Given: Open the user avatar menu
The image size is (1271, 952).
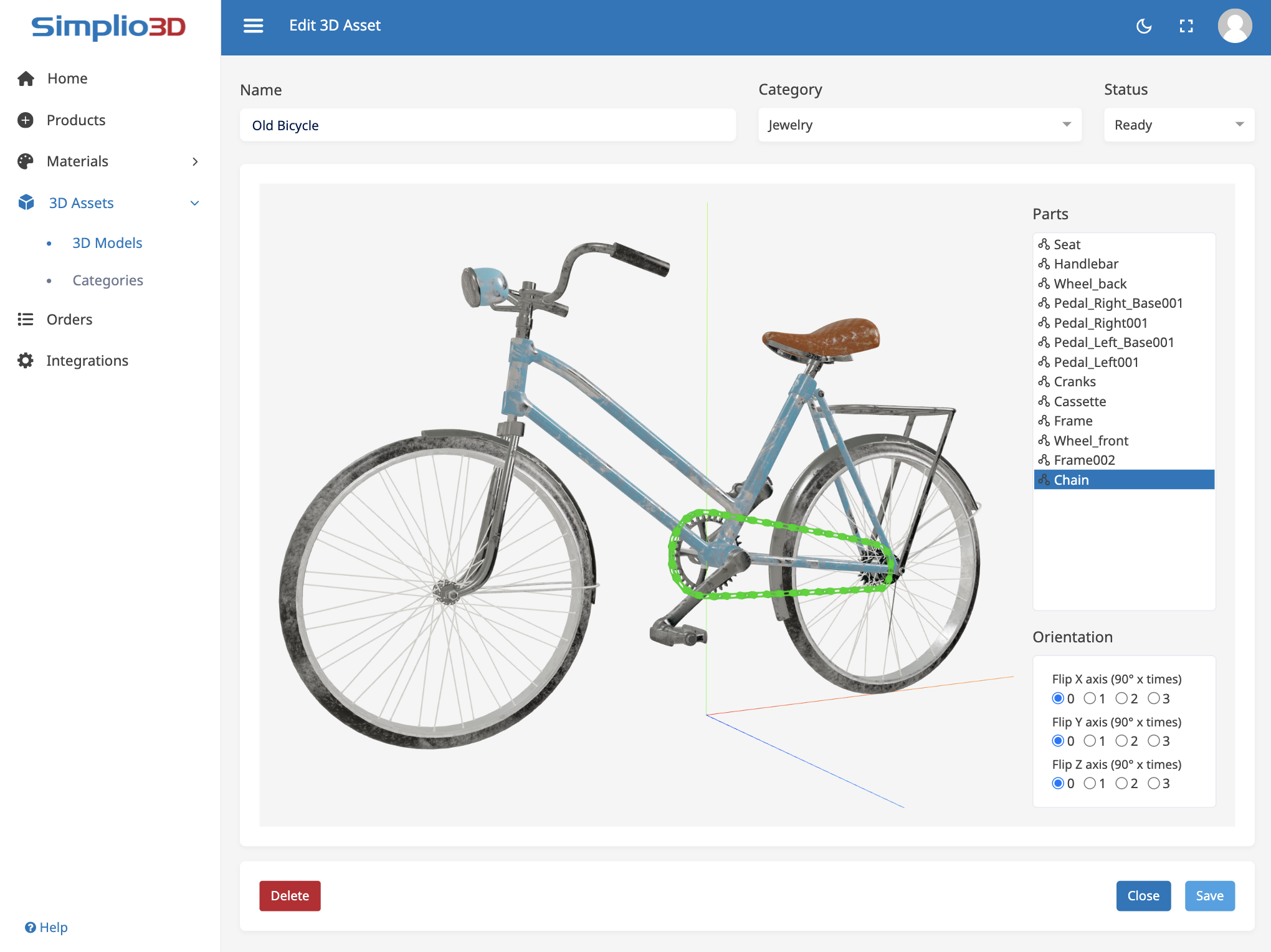Looking at the screenshot, I should tap(1234, 26).
